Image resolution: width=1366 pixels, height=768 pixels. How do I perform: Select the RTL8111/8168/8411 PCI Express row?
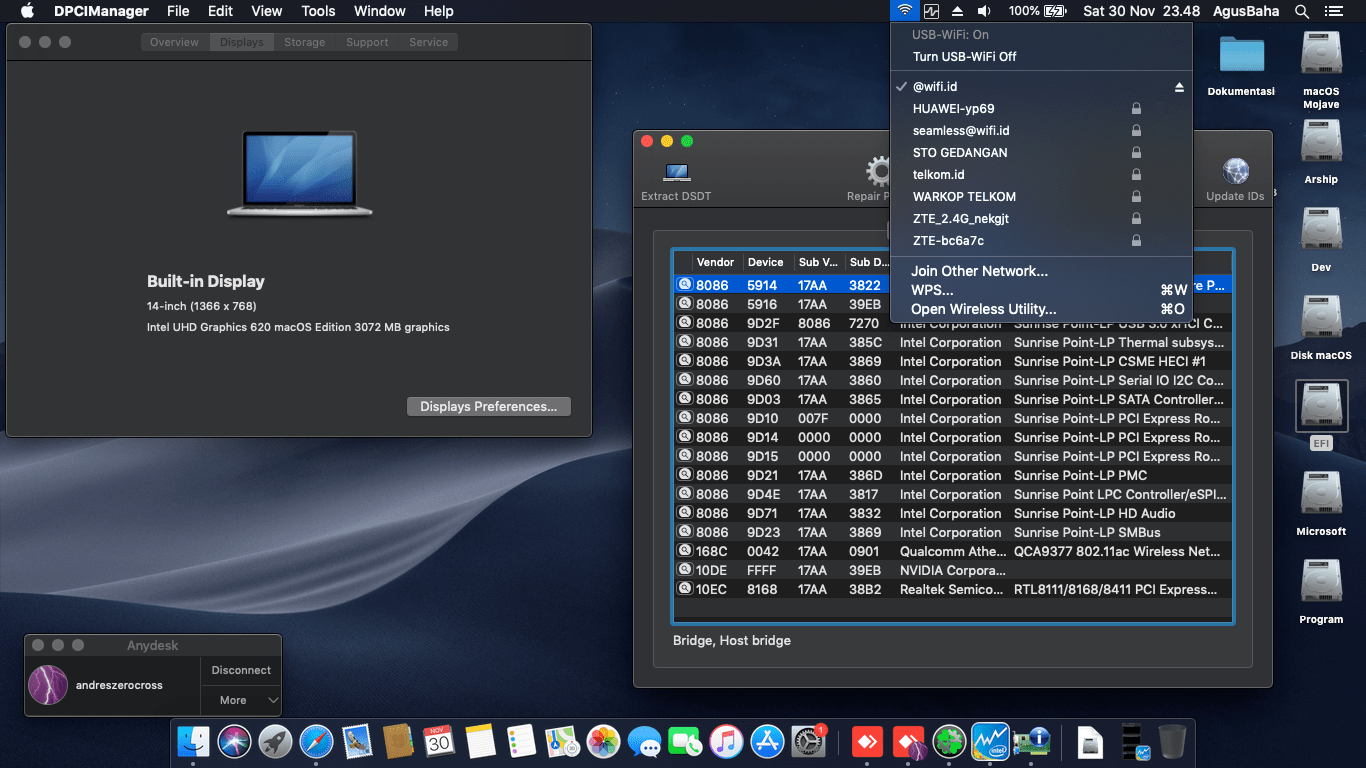[953, 589]
